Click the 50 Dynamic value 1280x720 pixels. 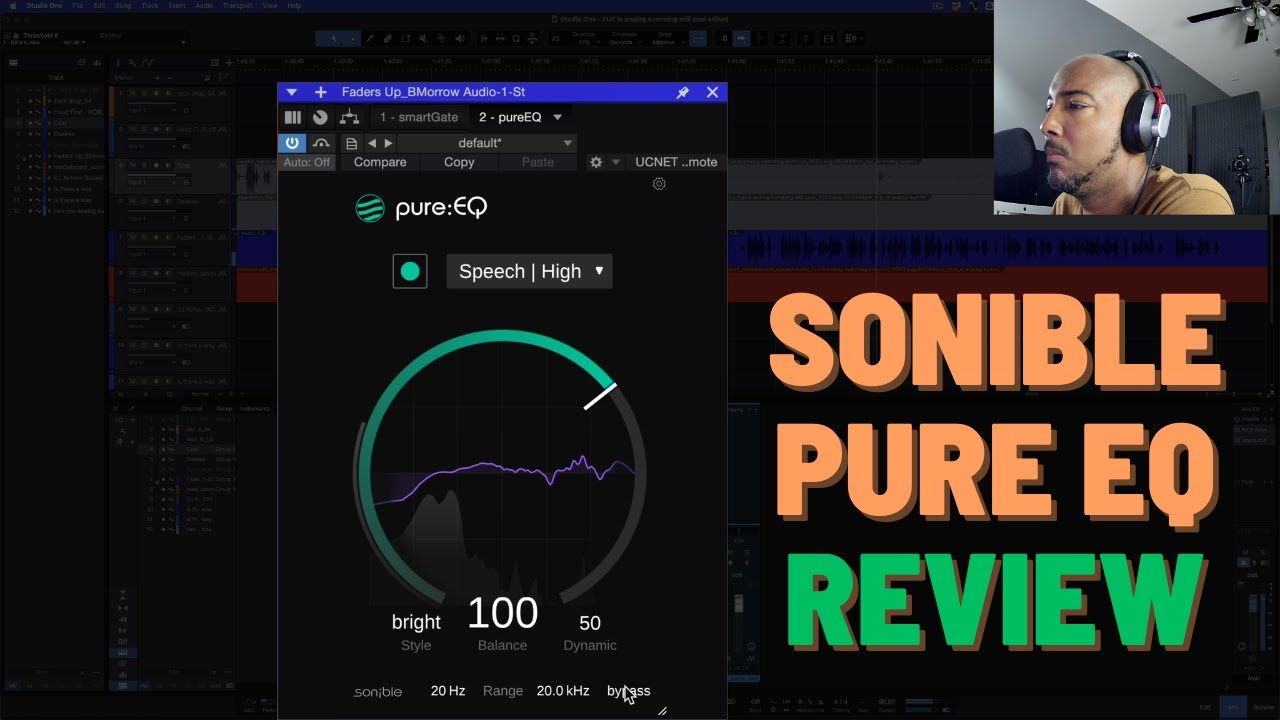pyautogui.click(x=590, y=623)
